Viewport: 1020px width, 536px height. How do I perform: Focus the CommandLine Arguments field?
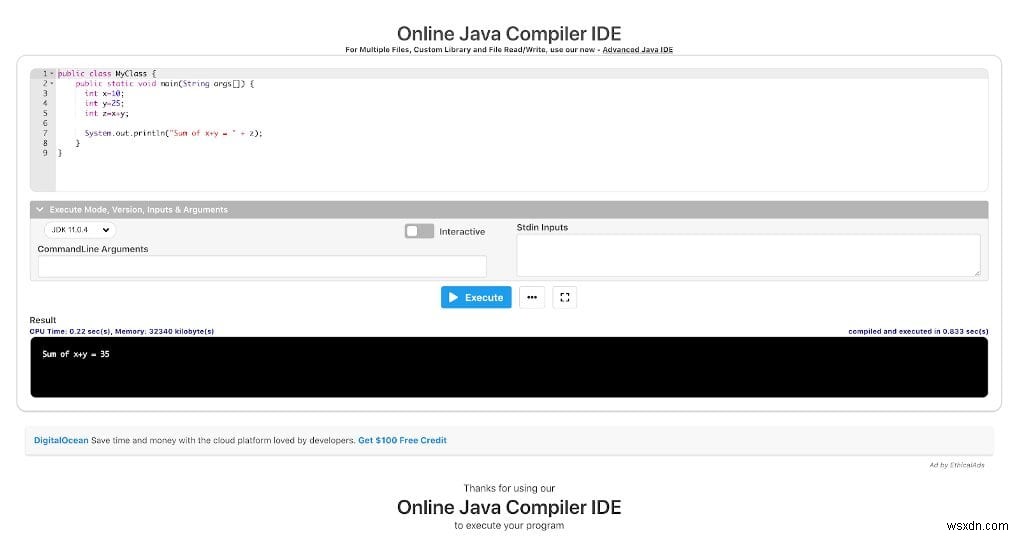pos(262,266)
